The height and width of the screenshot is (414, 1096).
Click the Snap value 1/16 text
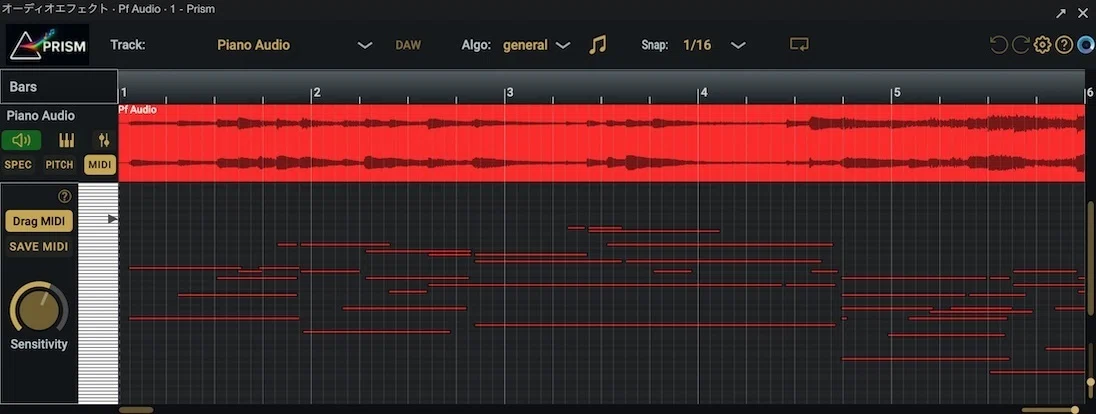(697, 45)
